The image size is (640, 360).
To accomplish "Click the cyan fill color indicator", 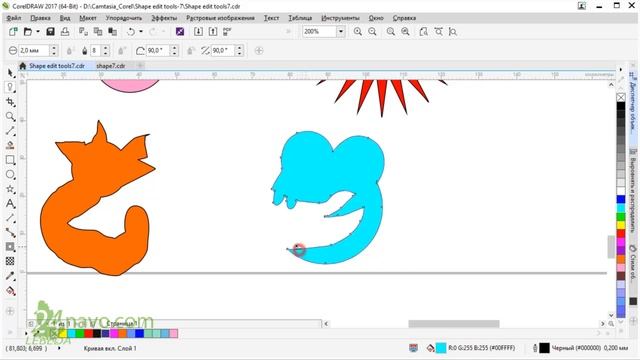I will pos(441,348).
